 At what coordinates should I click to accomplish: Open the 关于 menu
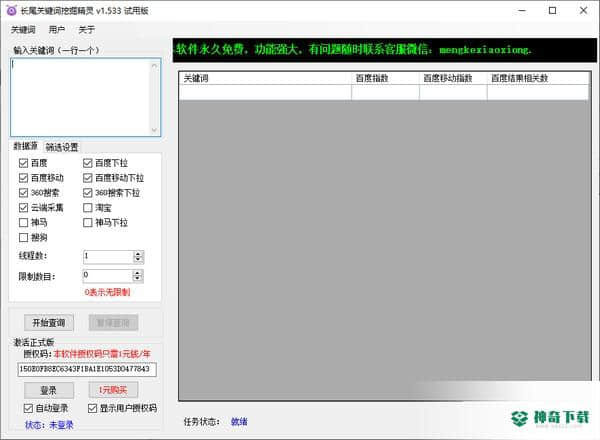86,30
